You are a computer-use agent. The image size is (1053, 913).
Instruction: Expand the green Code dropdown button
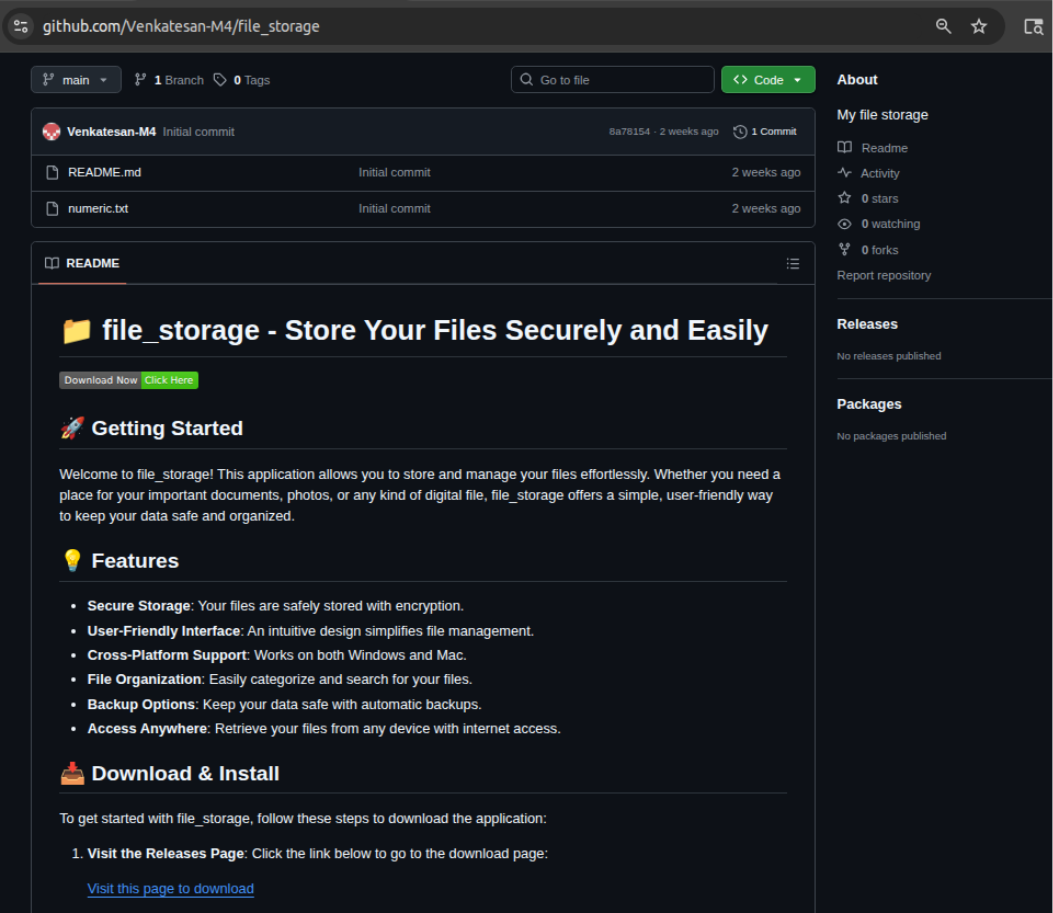point(768,80)
